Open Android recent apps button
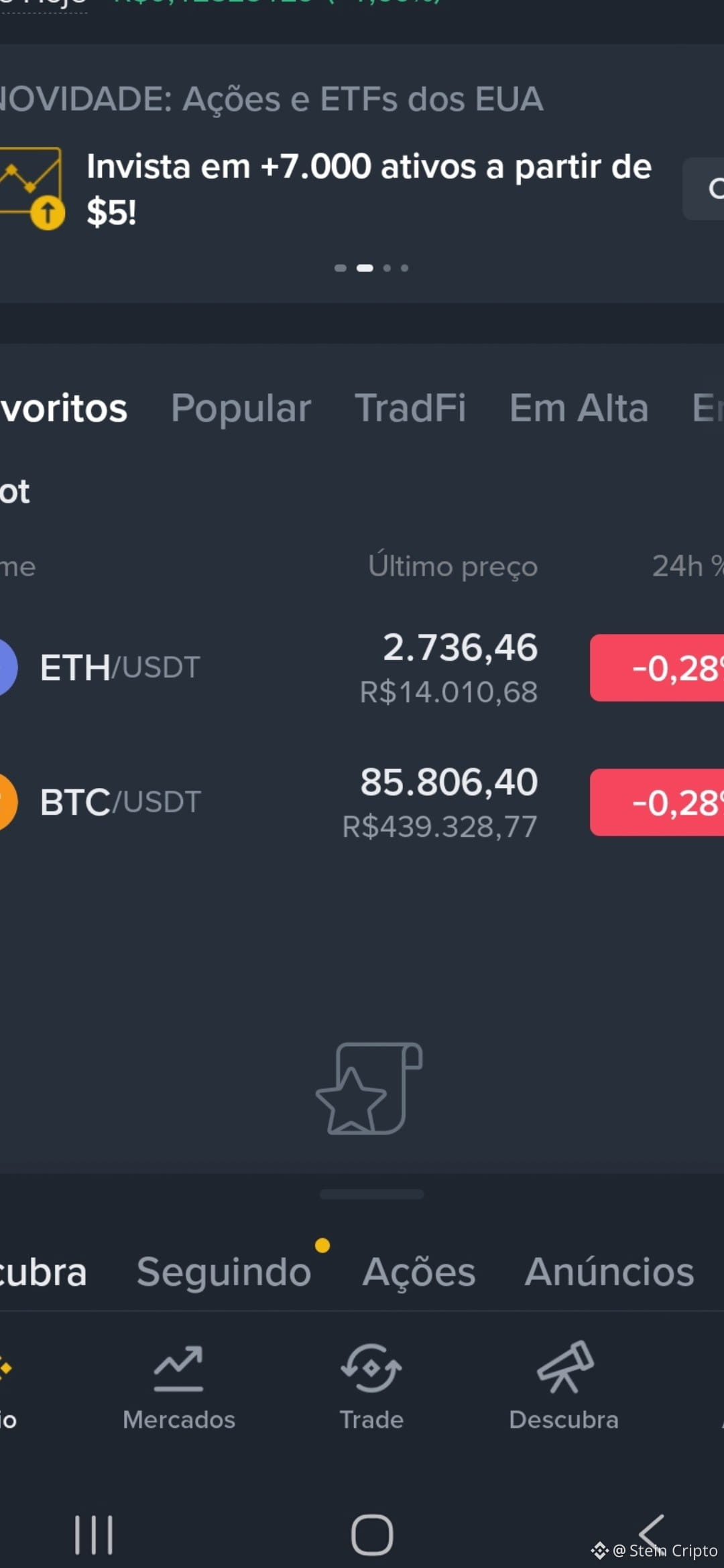Viewport: 724px width, 1568px height. [94, 1534]
